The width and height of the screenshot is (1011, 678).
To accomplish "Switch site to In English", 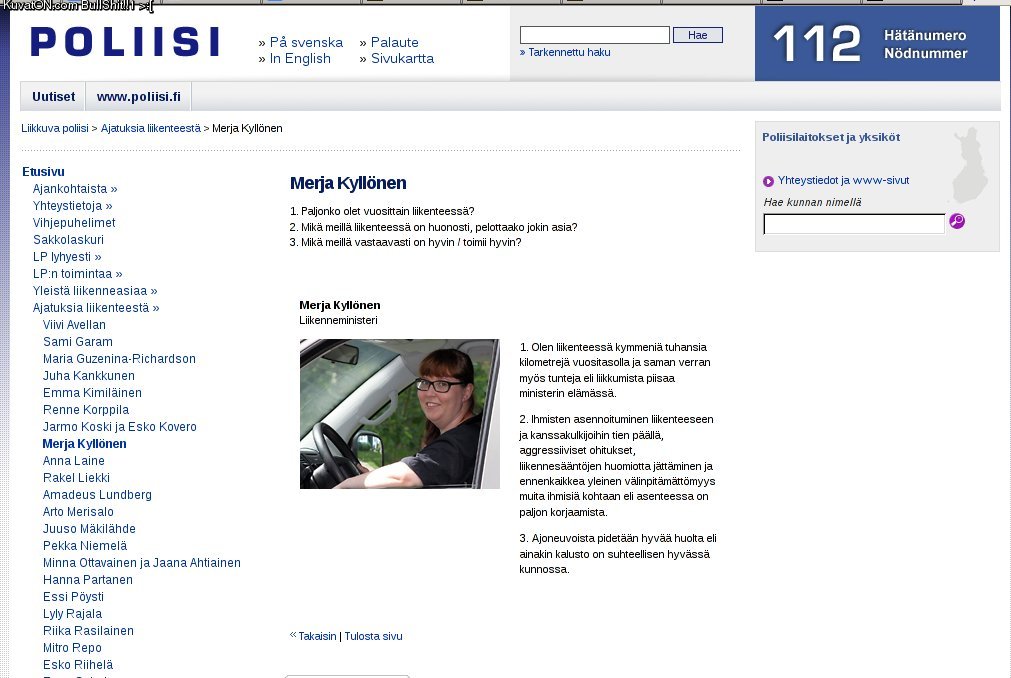I will coord(299,59).
